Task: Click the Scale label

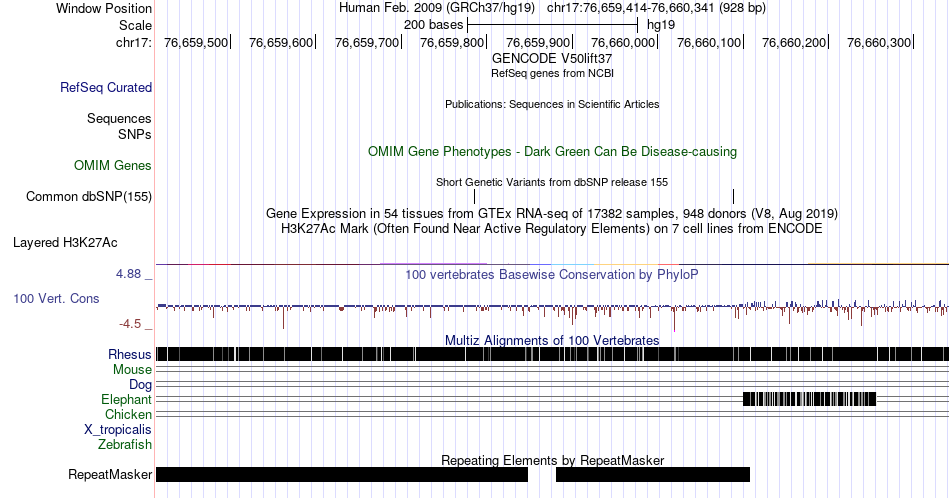Action: (x=135, y=25)
